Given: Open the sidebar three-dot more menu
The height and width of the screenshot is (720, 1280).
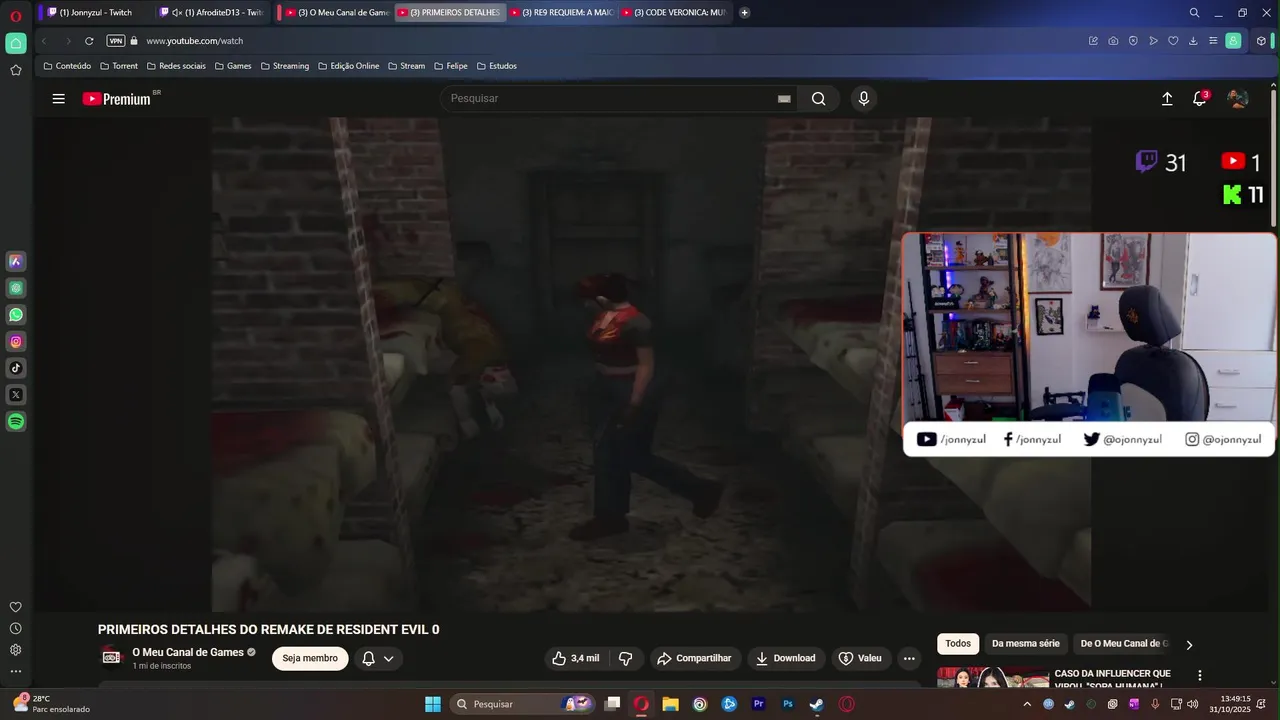Looking at the screenshot, I should pyautogui.click(x=16, y=671).
